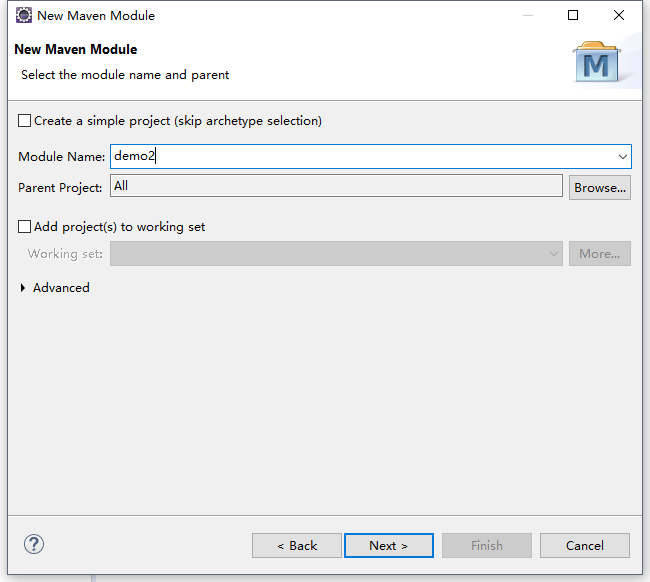Maximize the New Maven Module window

point(573,15)
